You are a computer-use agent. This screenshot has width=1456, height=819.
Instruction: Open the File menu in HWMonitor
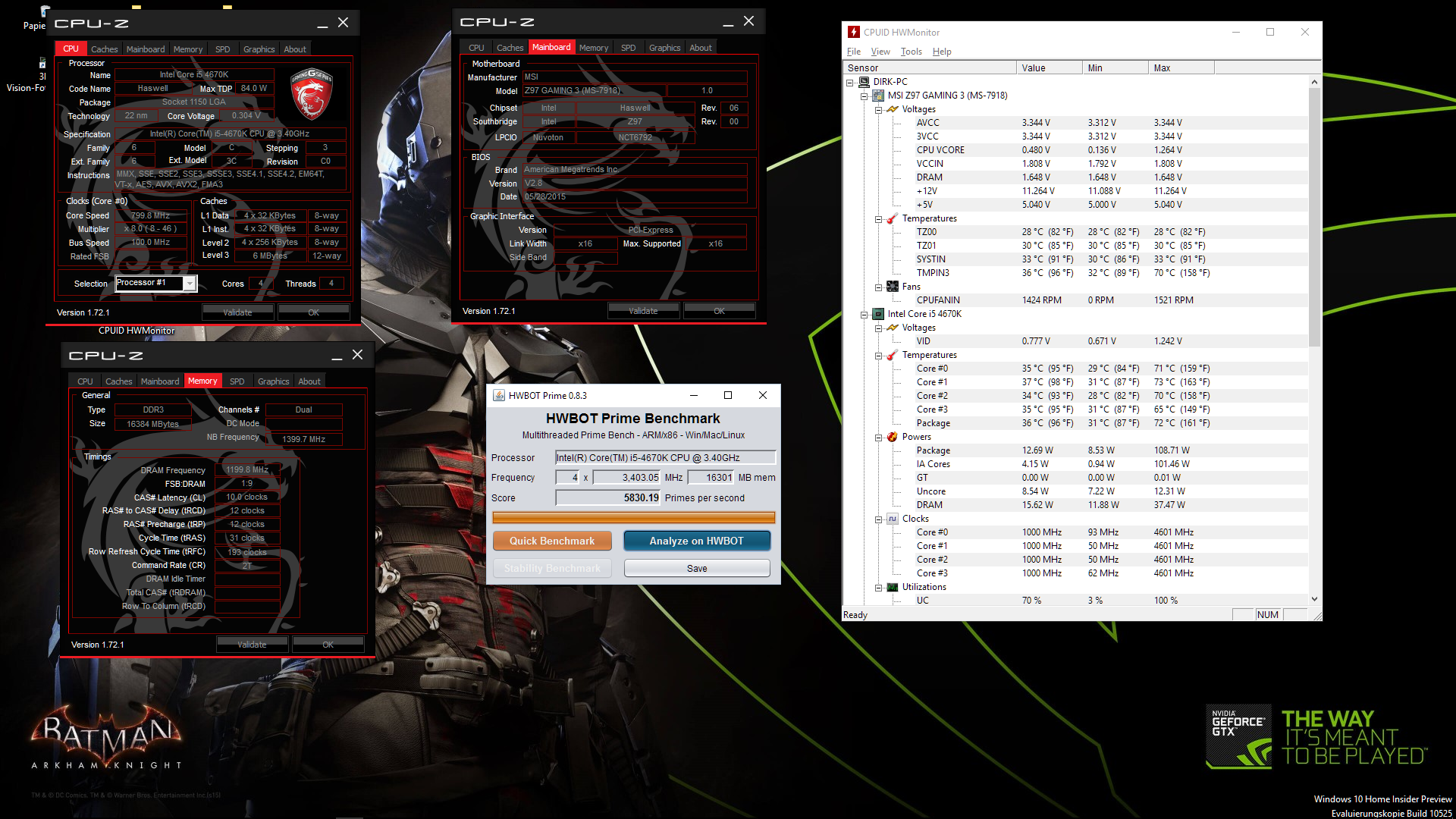pos(854,52)
